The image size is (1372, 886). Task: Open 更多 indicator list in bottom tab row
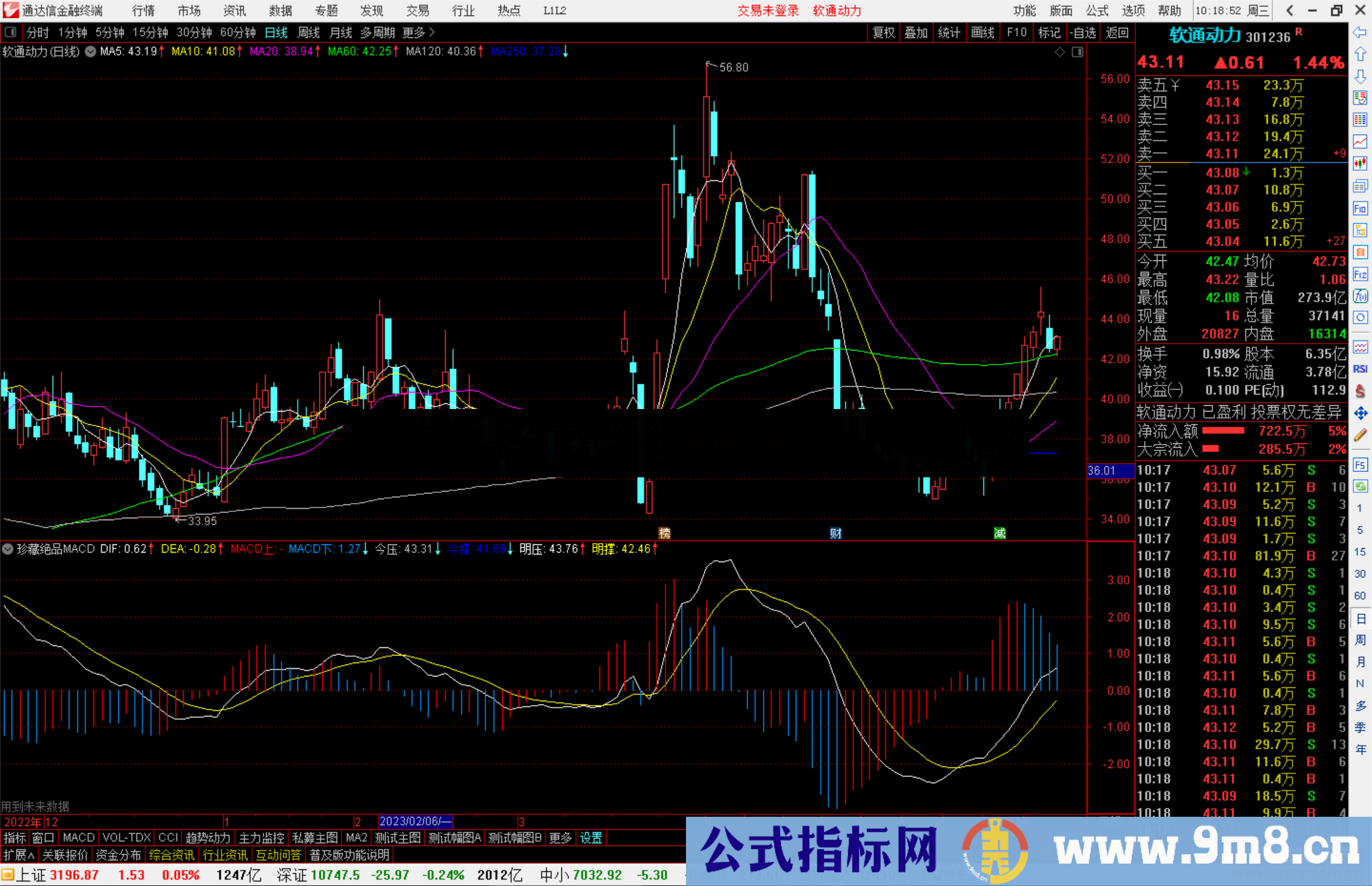click(558, 838)
